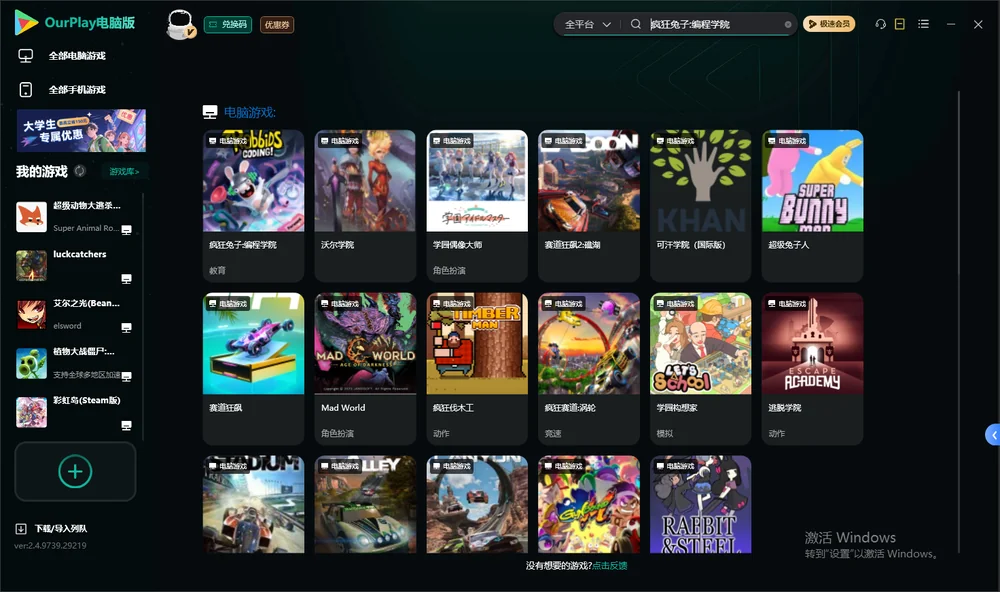Open the 超级兔子人 game card
Screen dimensions: 1000x592
pyautogui.click(x=812, y=205)
